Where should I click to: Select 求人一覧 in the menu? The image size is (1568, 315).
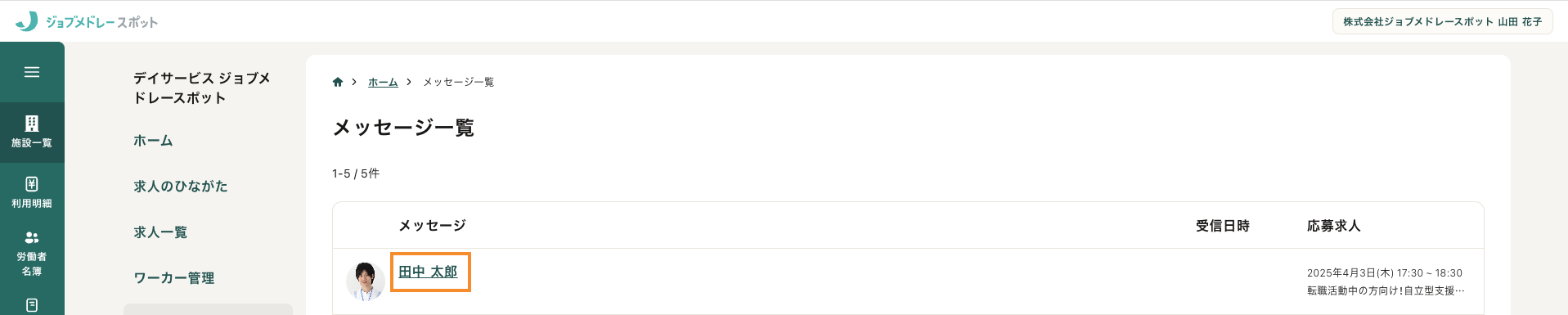pos(160,232)
